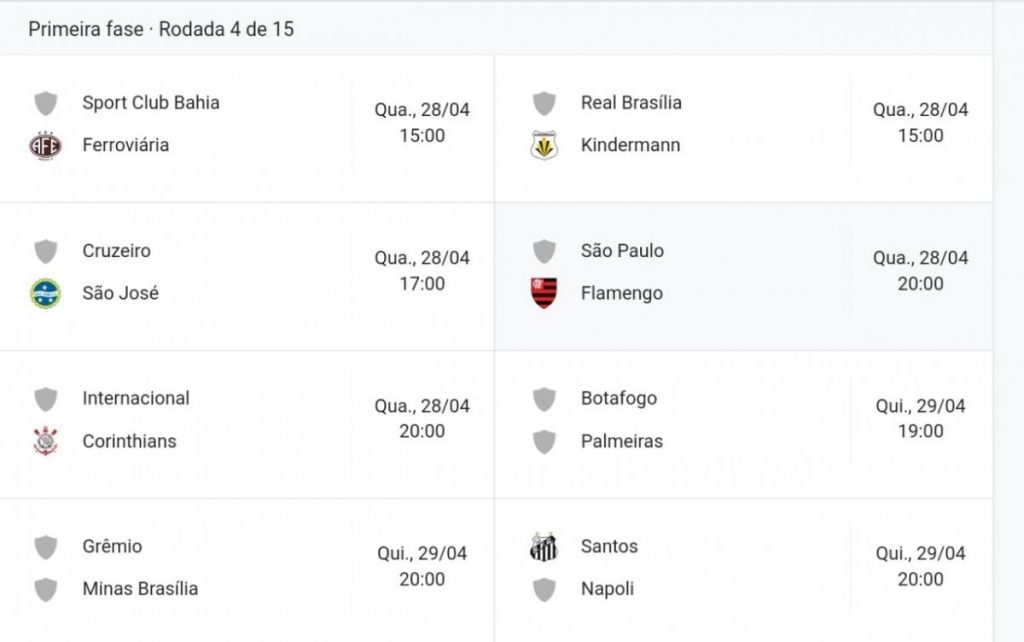The height and width of the screenshot is (642, 1024).
Task: Click the Botafogo placeholder shield icon
Action: 544,399
